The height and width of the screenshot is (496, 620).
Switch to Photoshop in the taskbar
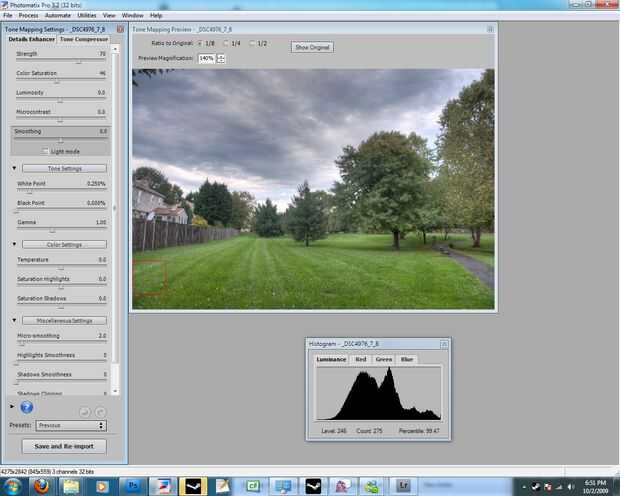click(x=133, y=486)
